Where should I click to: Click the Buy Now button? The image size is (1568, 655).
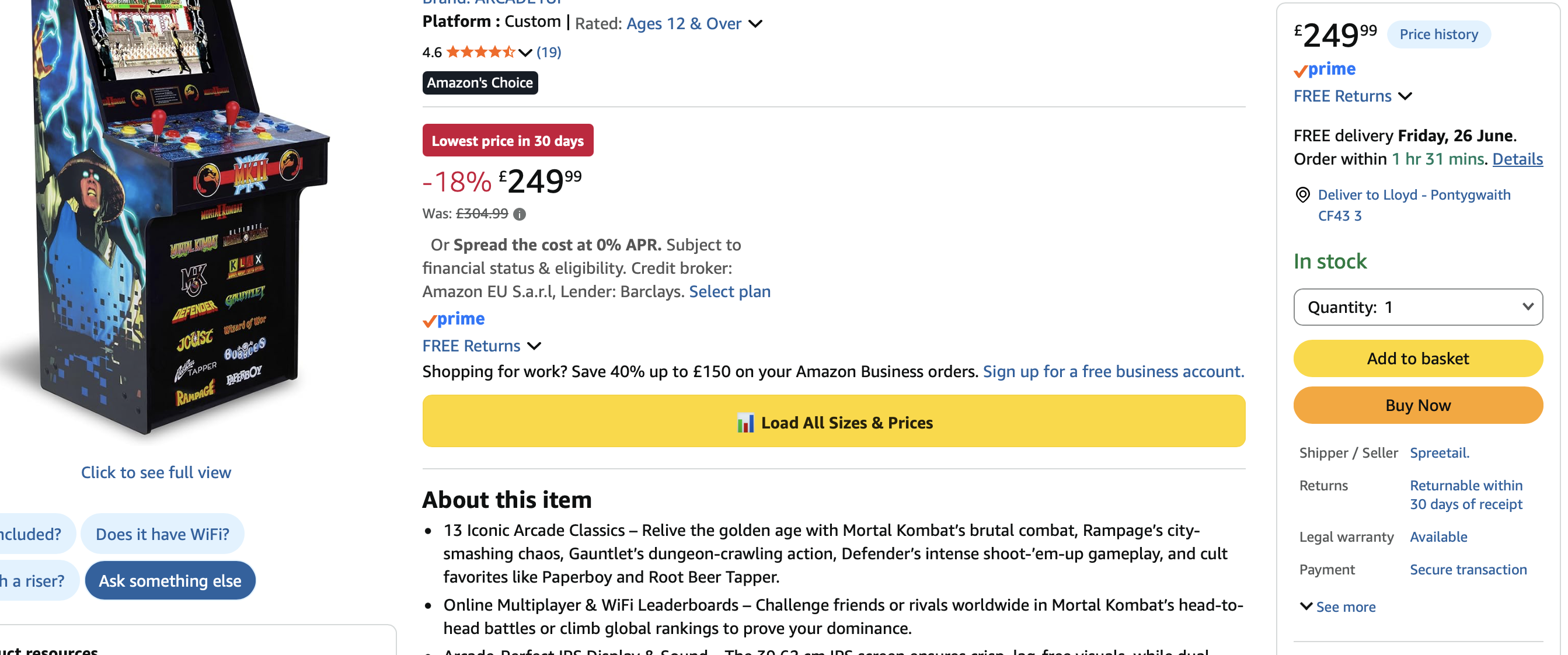pyautogui.click(x=1417, y=405)
